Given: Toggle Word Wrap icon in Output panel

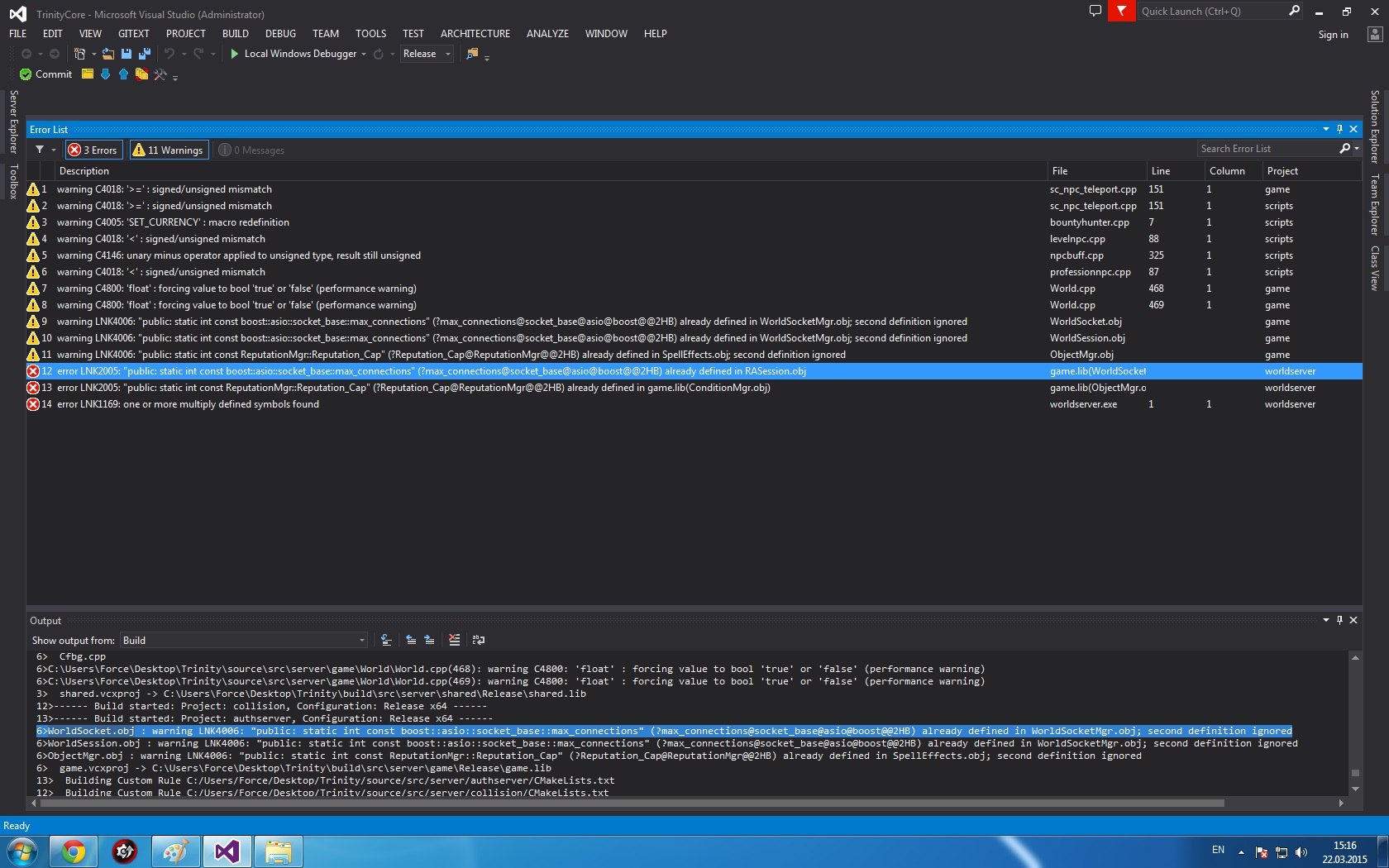Looking at the screenshot, I should pos(478,640).
